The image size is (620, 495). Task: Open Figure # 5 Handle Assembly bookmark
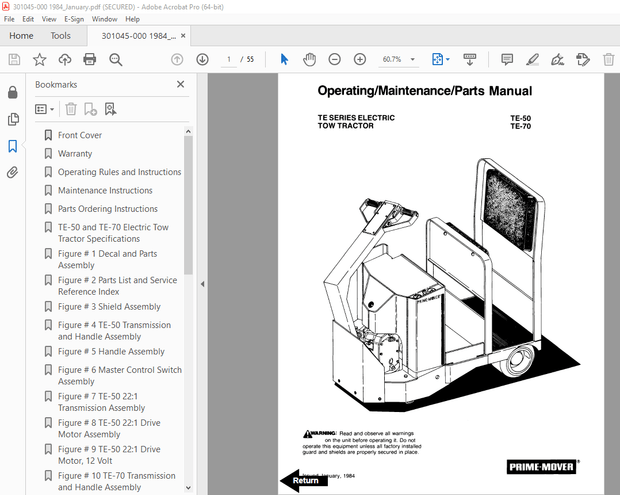[x=111, y=351]
